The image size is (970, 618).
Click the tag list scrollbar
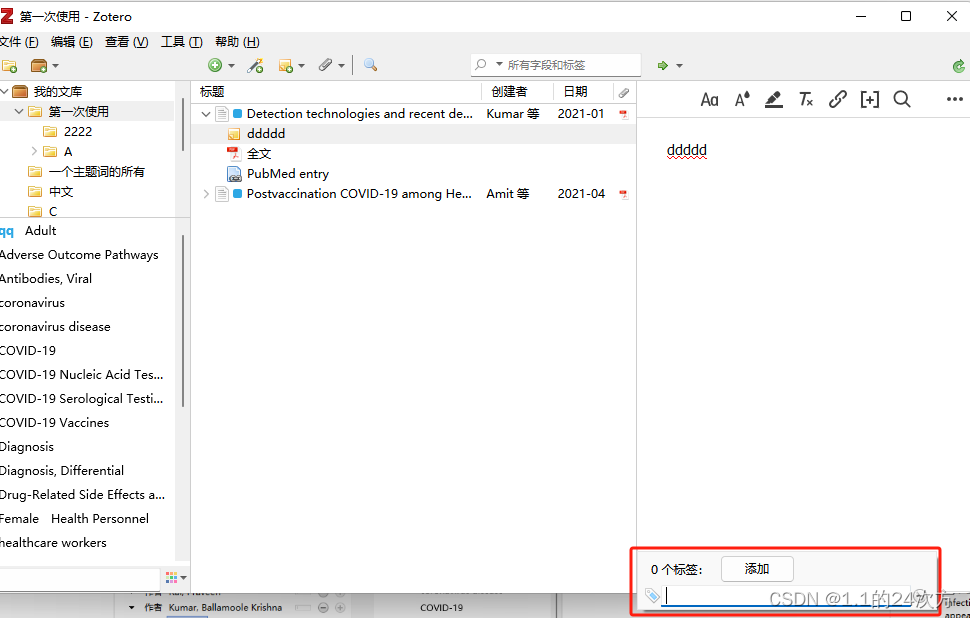183,320
